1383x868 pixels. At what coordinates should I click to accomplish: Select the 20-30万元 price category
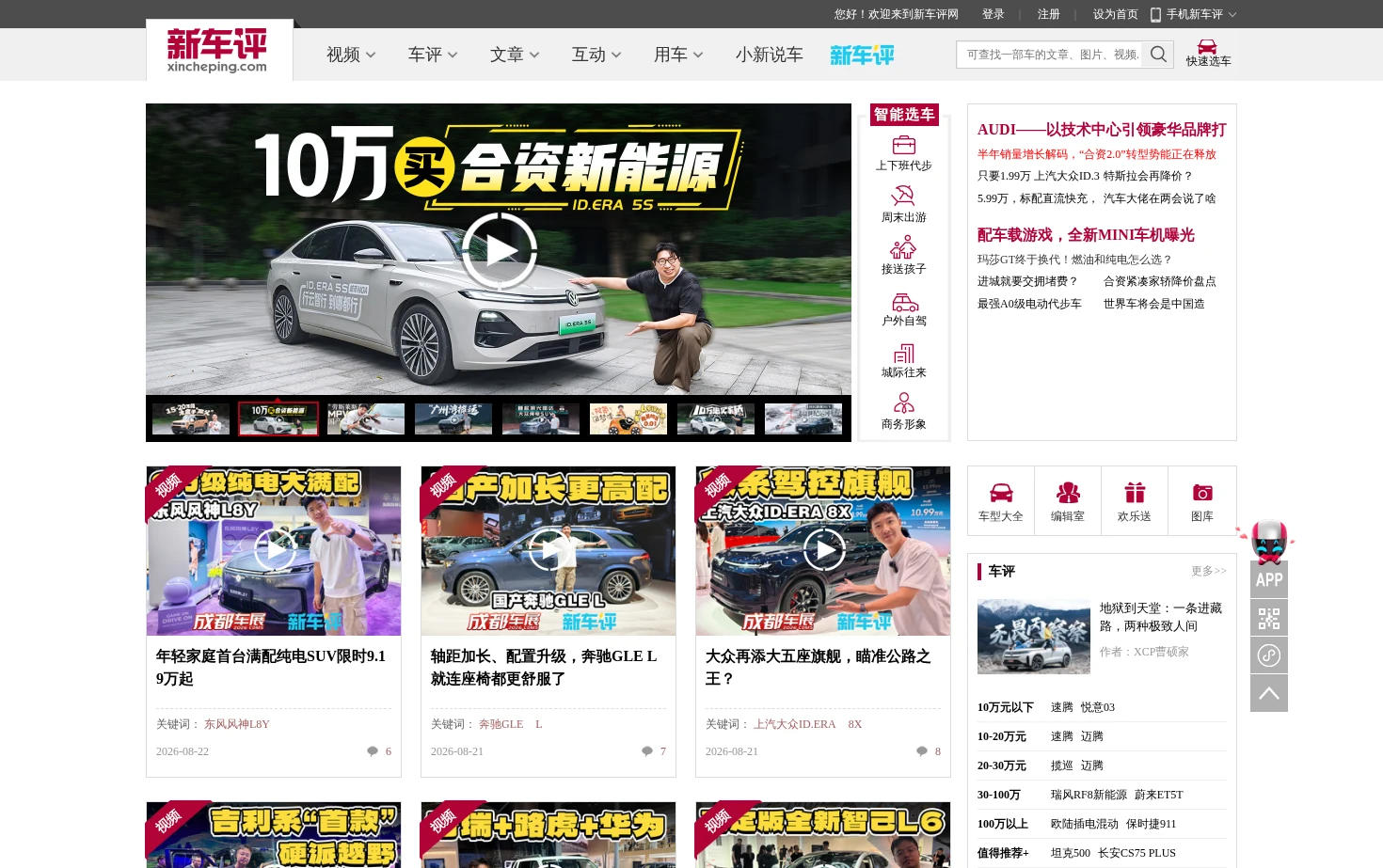(x=1002, y=765)
